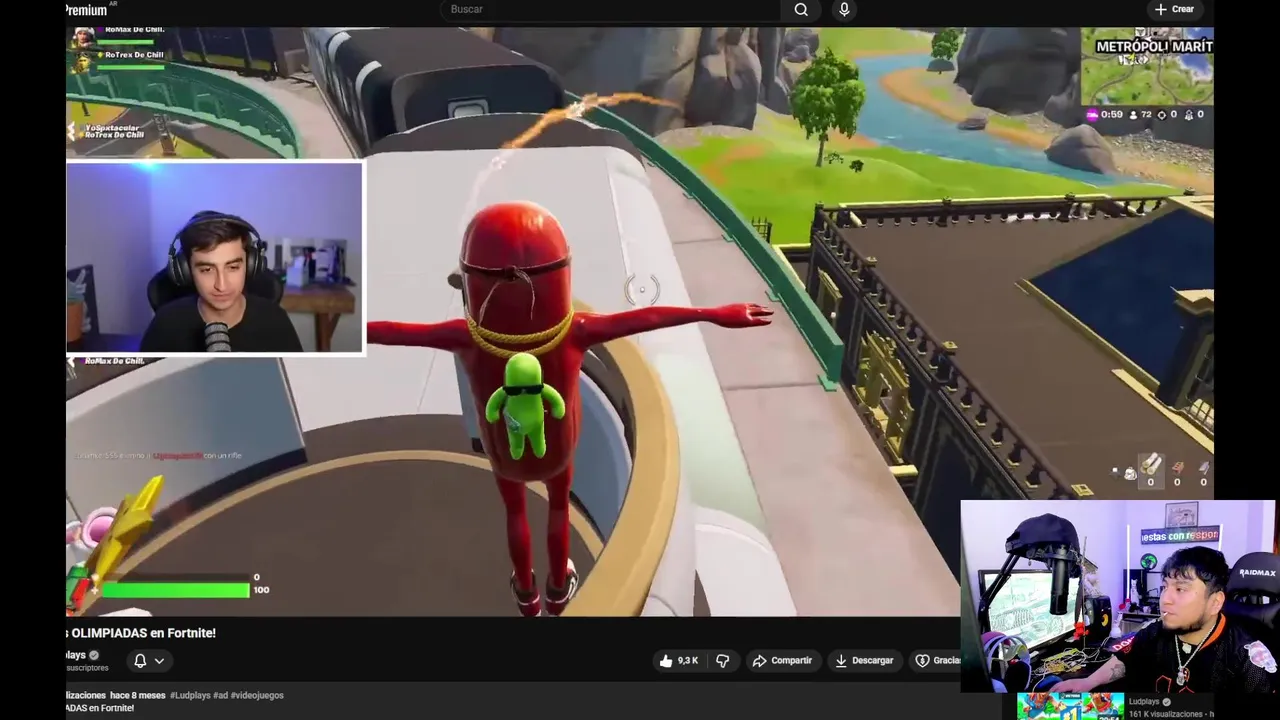Click the Descargar download button
The image size is (1280, 720).
click(864, 660)
